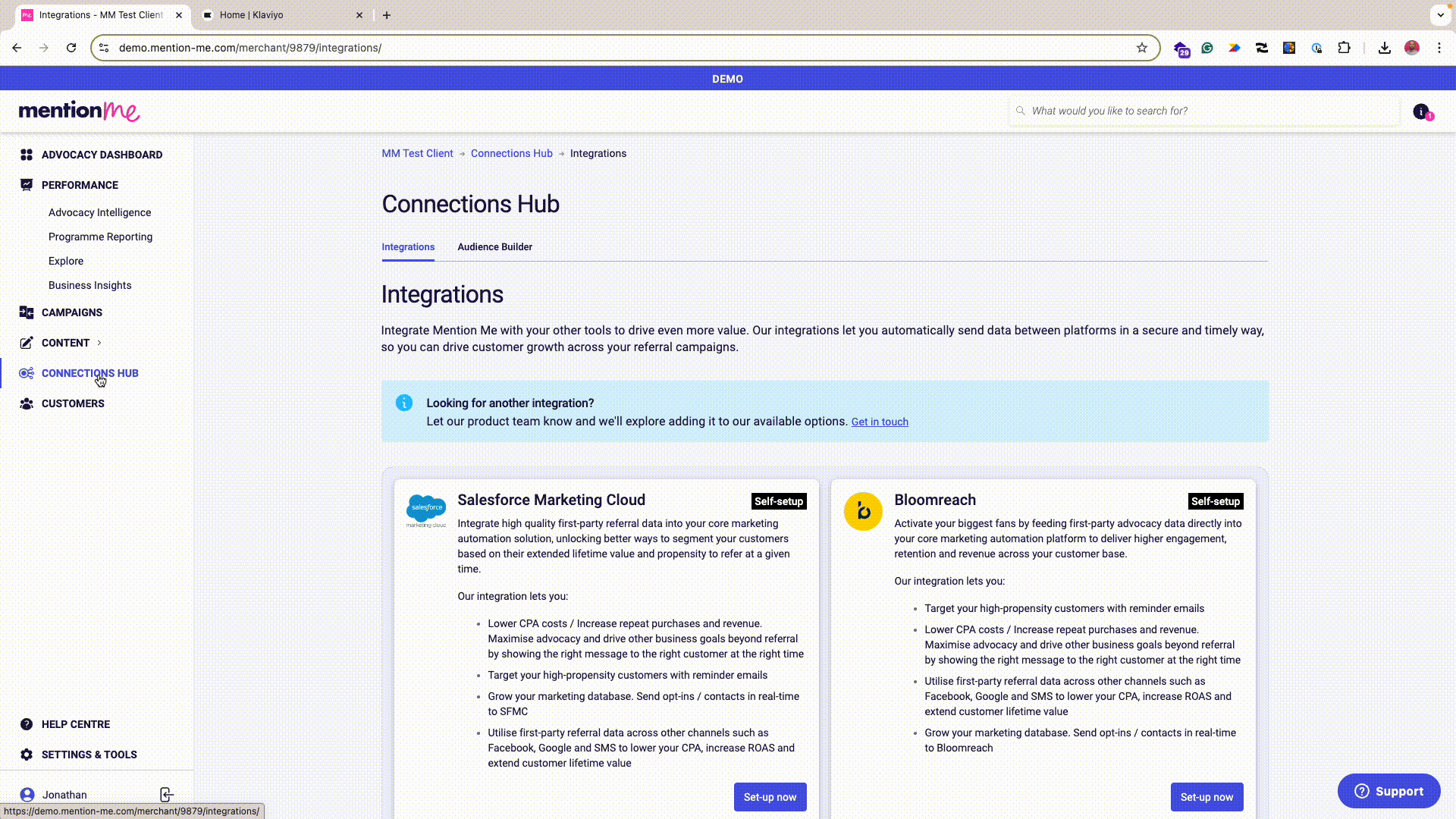1456x819 pixels.
Task: Click Bloomreach card title
Action: [935, 500]
